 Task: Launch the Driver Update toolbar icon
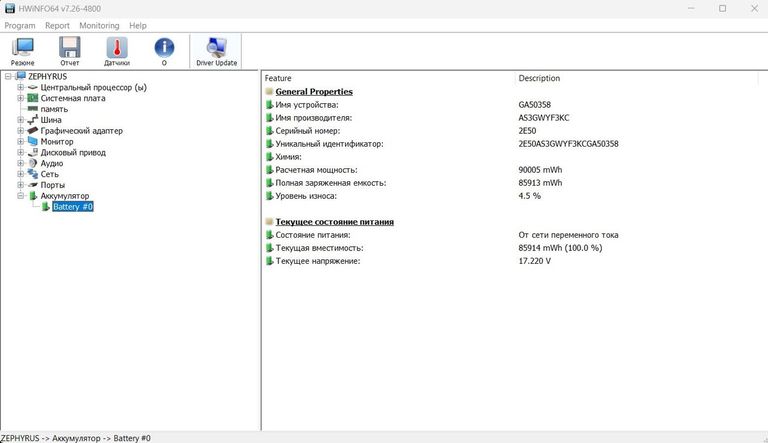[x=216, y=49]
